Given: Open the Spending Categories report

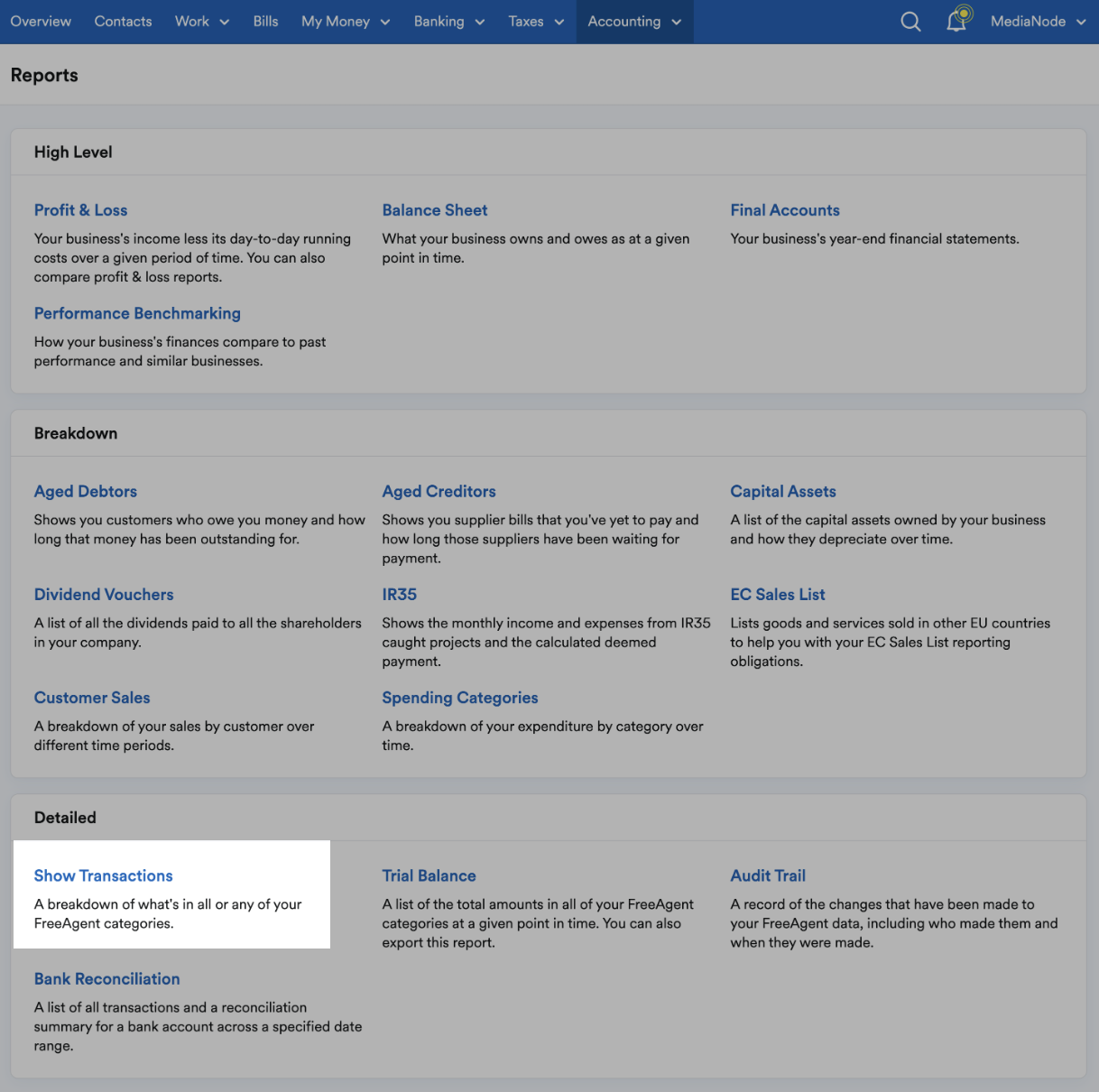Looking at the screenshot, I should [460, 698].
